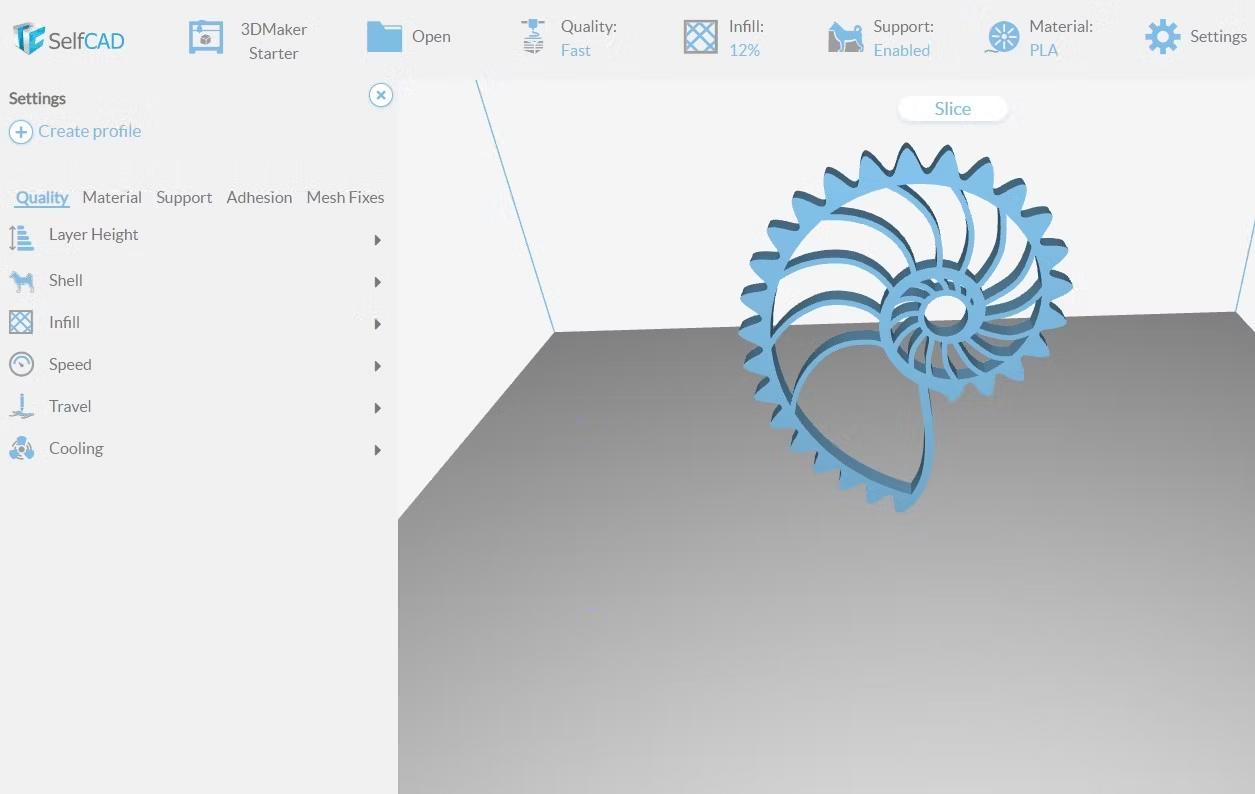The width and height of the screenshot is (1255, 794).
Task: Click the Infill grid icon in toolbar
Action: pyautogui.click(x=700, y=36)
